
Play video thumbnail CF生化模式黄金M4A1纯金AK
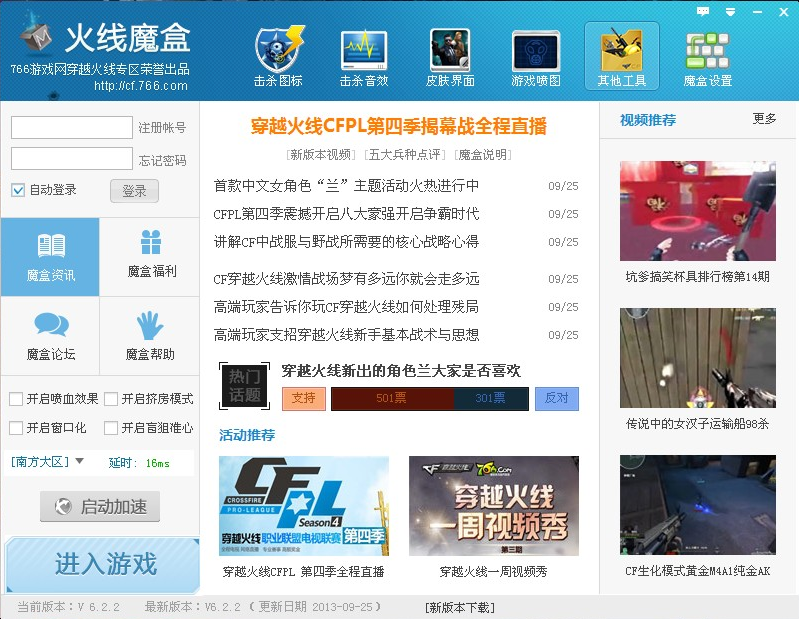tap(698, 505)
